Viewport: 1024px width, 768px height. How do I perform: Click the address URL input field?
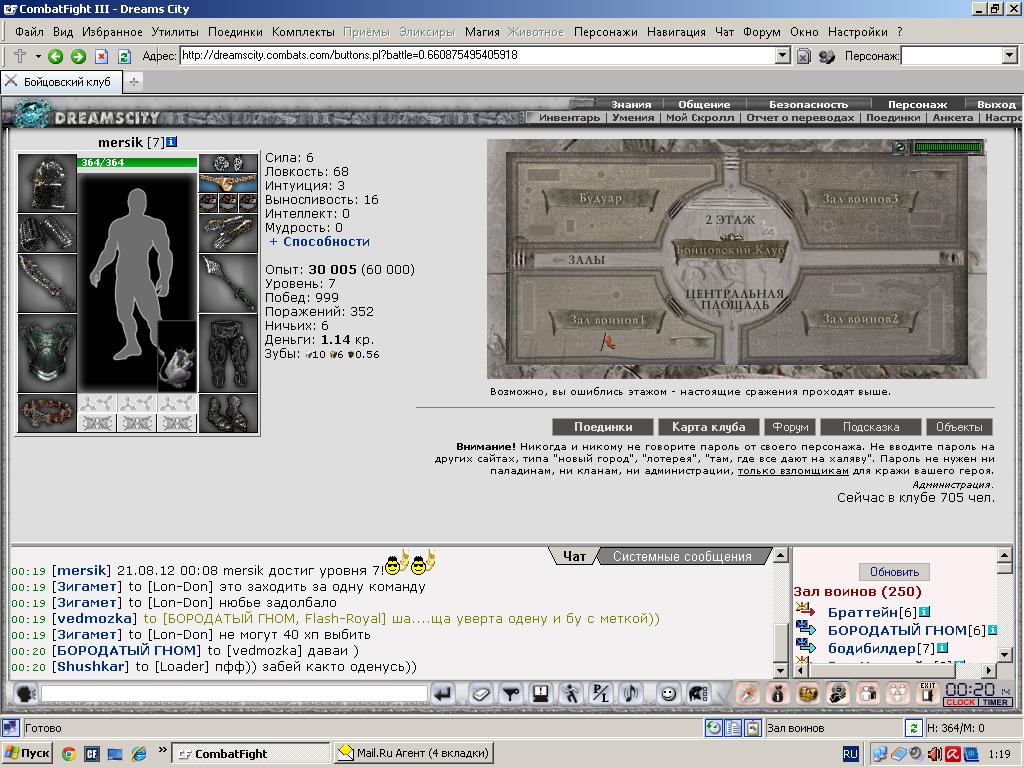point(478,56)
